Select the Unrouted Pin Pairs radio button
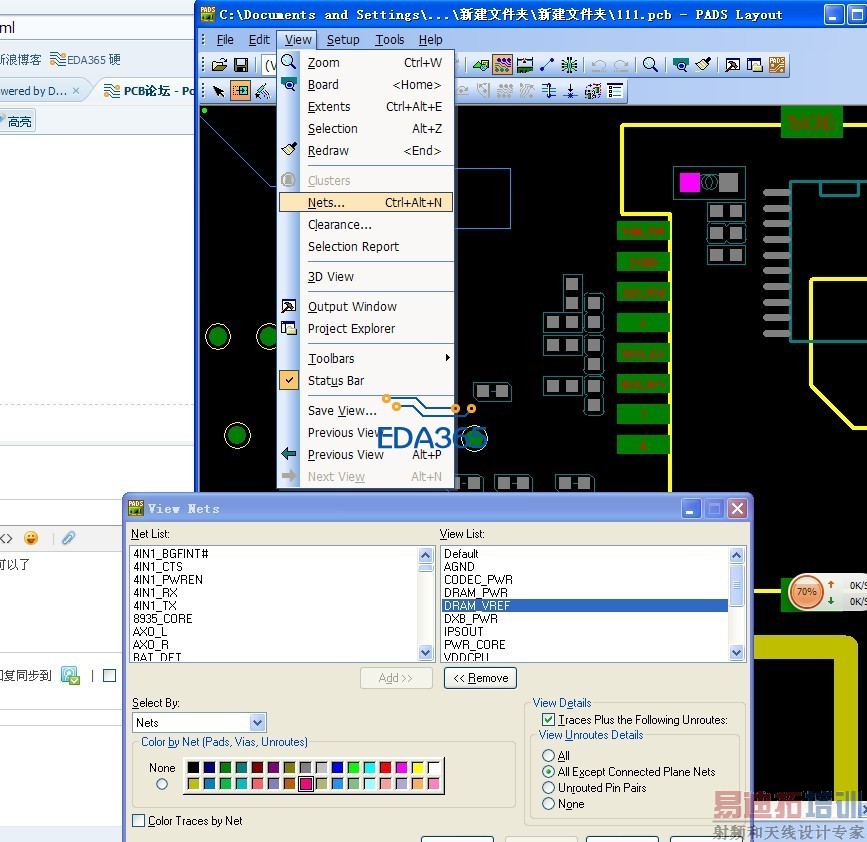867x842 pixels. click(548, 788)
